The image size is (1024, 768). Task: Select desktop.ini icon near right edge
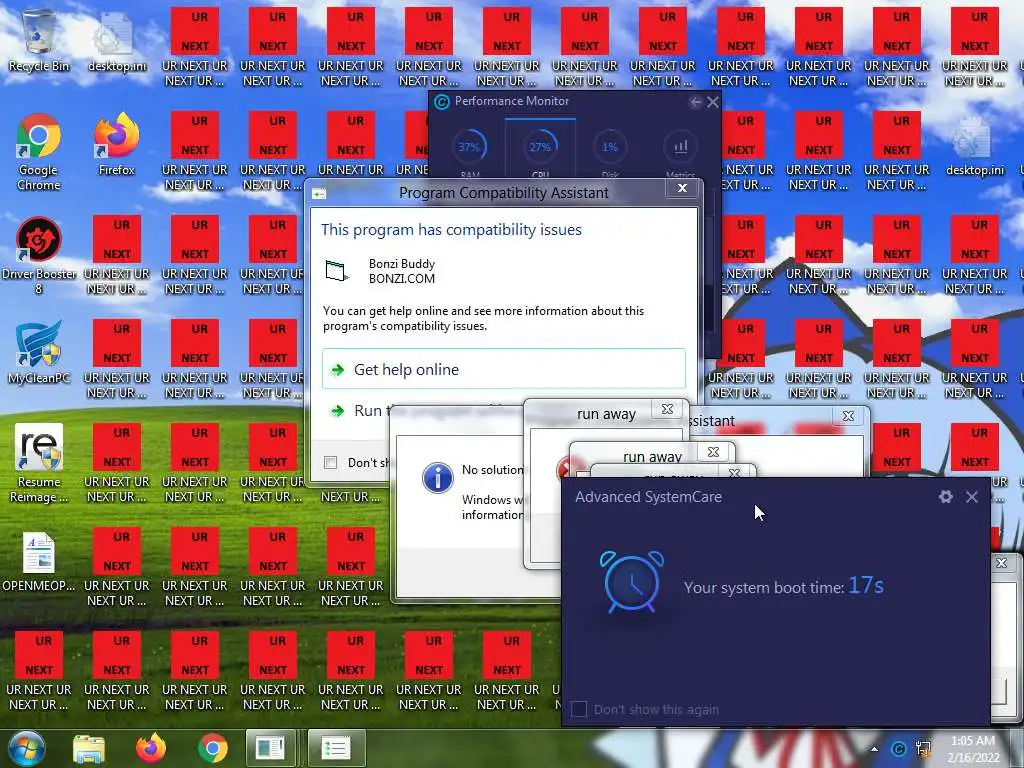(974, 145)
